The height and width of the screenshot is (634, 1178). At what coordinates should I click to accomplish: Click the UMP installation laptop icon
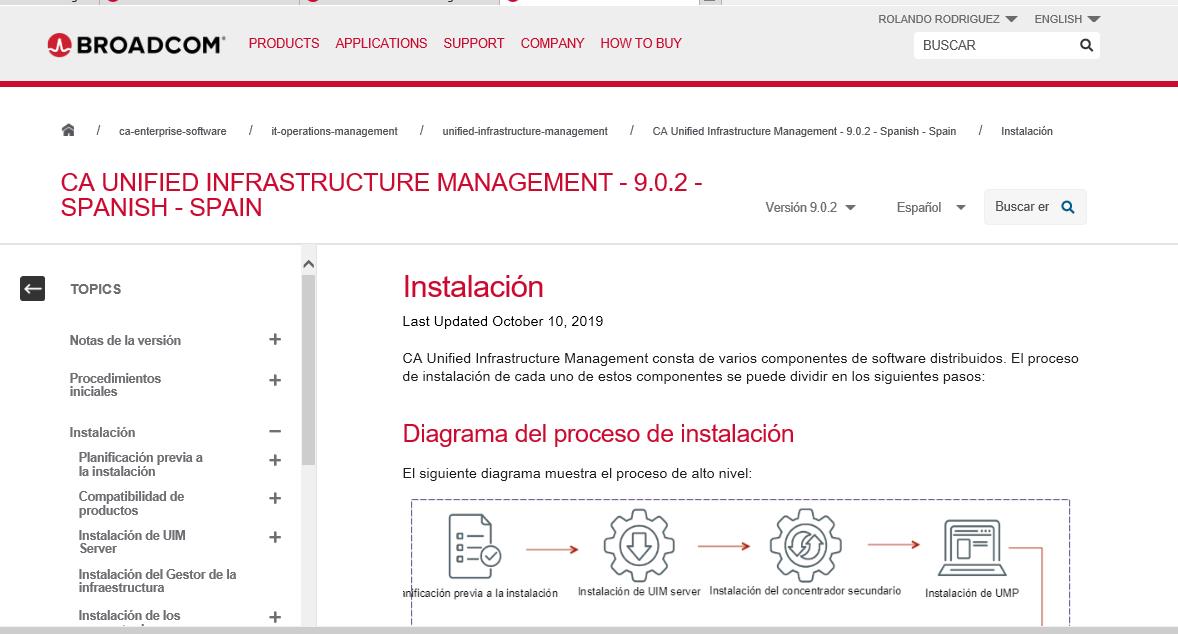pos(972,548)
